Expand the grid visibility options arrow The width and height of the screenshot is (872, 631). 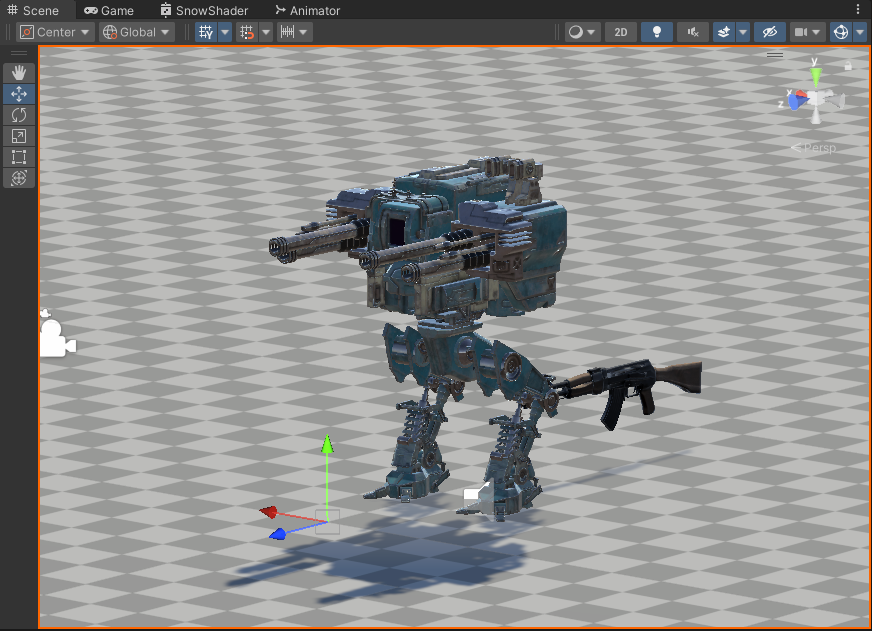pos(225,32)
